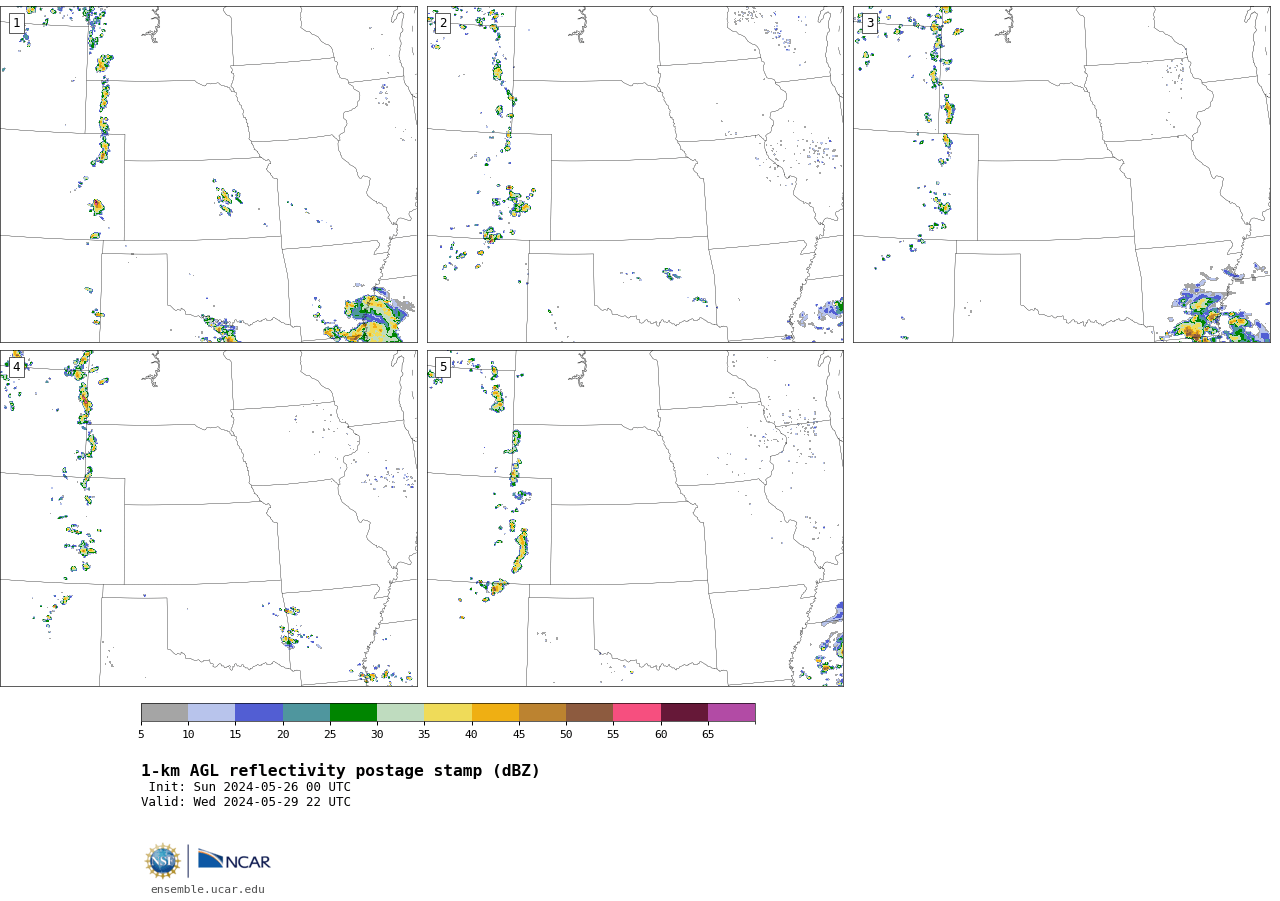
Task: Select the tan 45-50 dBZ swatch
Action: [543, 713]
